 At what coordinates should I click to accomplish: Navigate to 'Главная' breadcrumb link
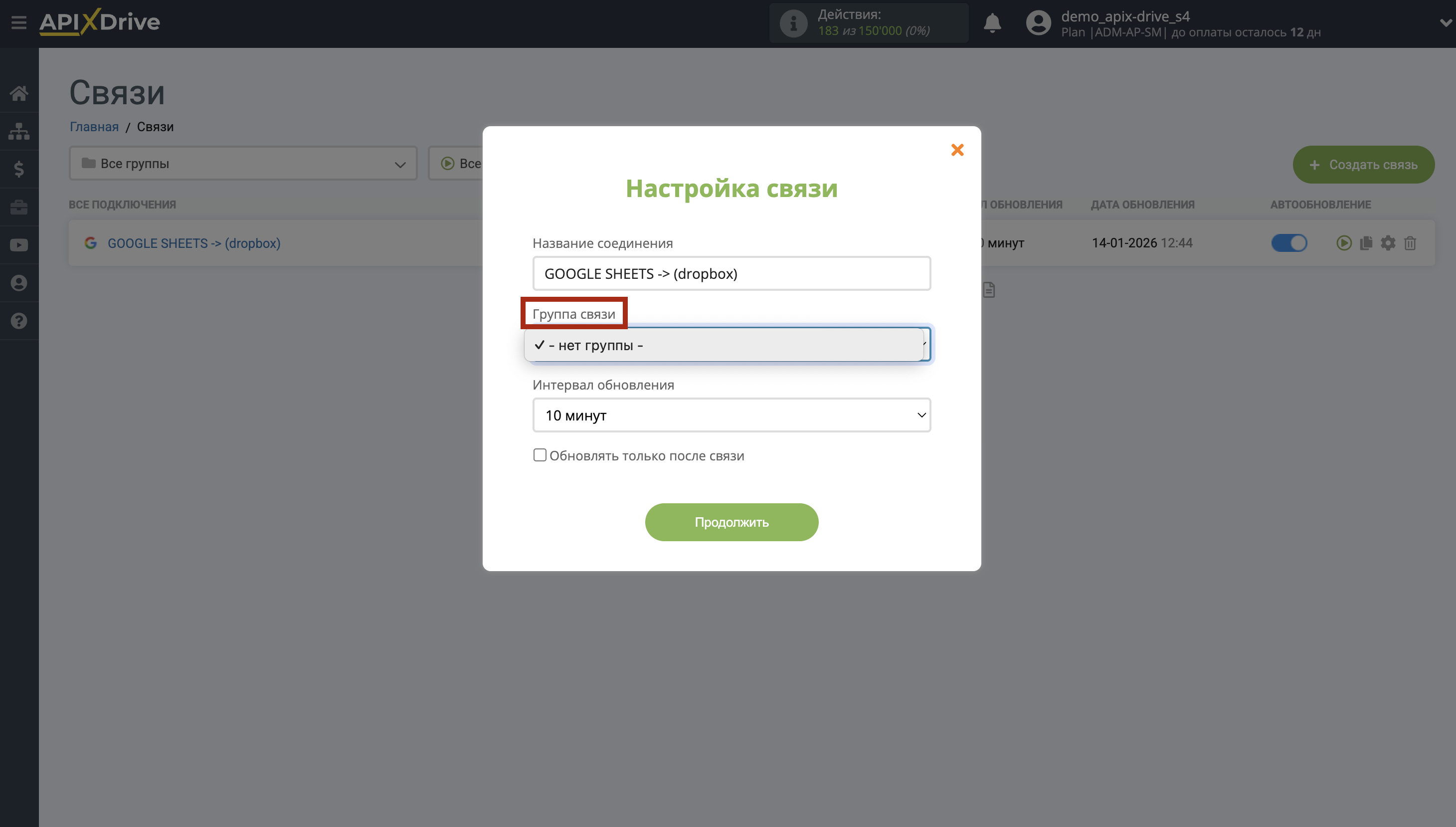pyautogui.click(x=94, y=126)
